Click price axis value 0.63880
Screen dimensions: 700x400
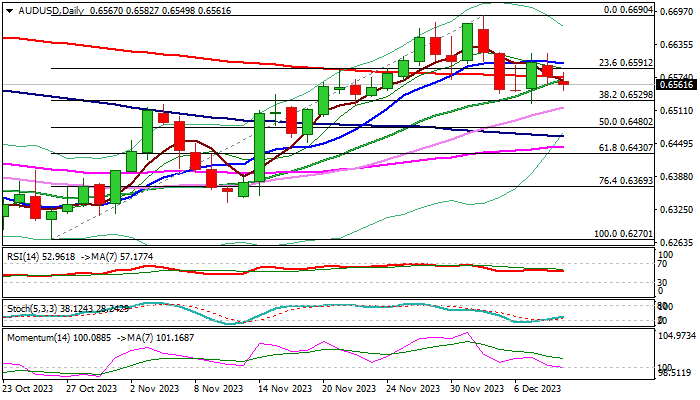click(676, 177)
